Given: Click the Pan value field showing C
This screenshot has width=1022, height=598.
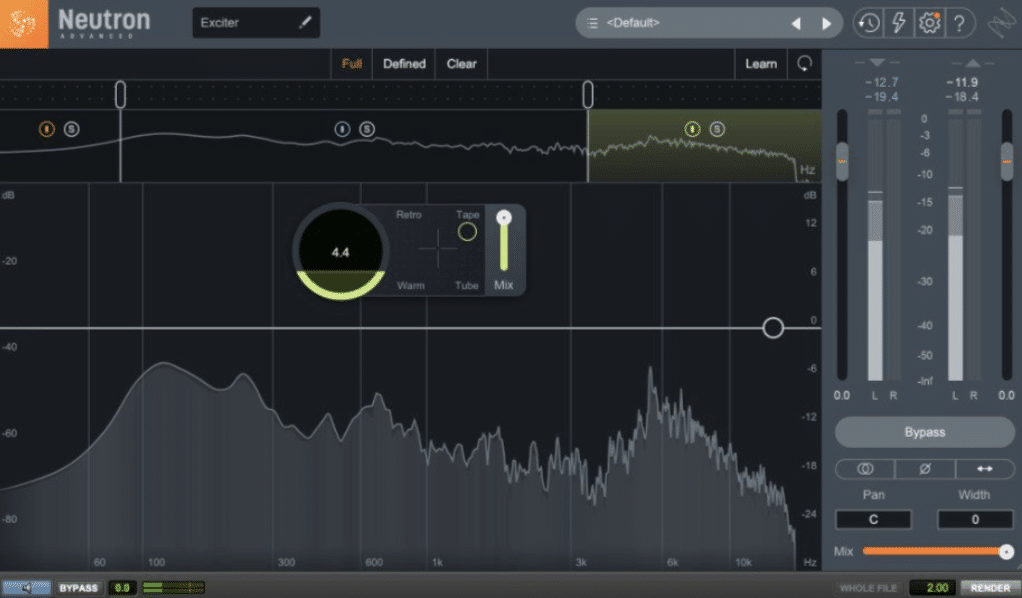Looking at the screenshot, I should point(873,519).
